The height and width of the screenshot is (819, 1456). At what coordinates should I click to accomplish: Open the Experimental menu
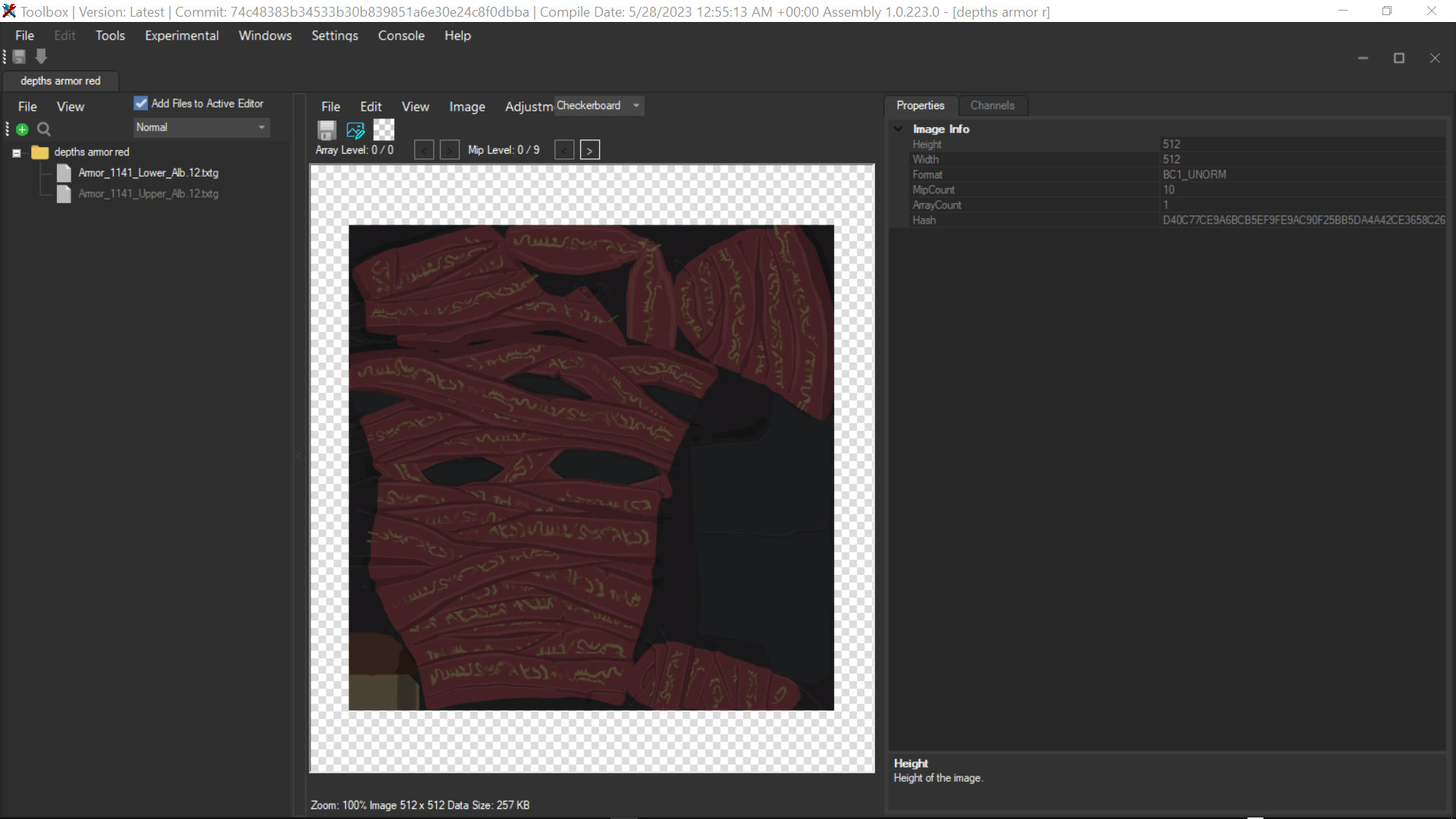point(181,36)
